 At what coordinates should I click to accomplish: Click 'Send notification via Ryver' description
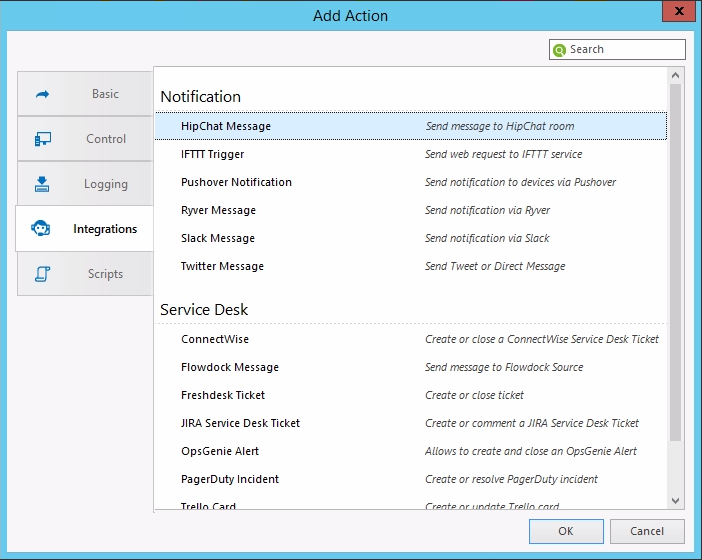coord(487,210)
